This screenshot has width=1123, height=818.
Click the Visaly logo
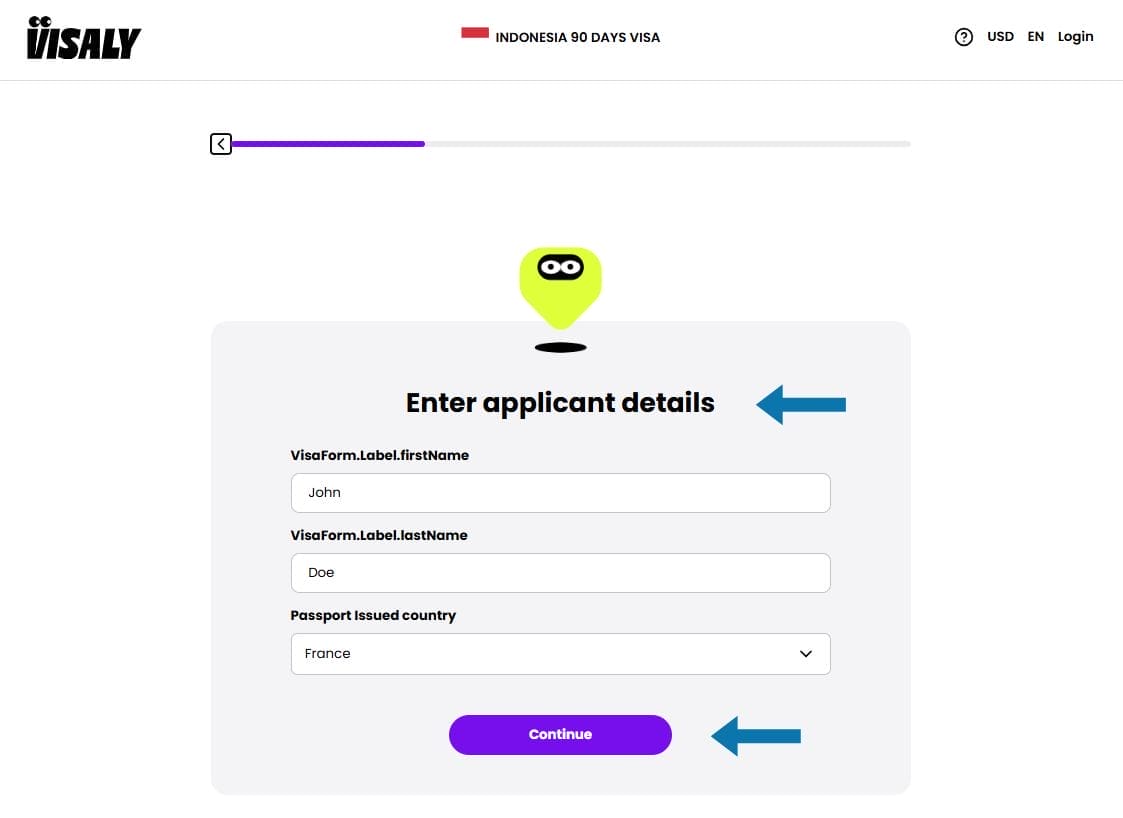coord(83,38)
